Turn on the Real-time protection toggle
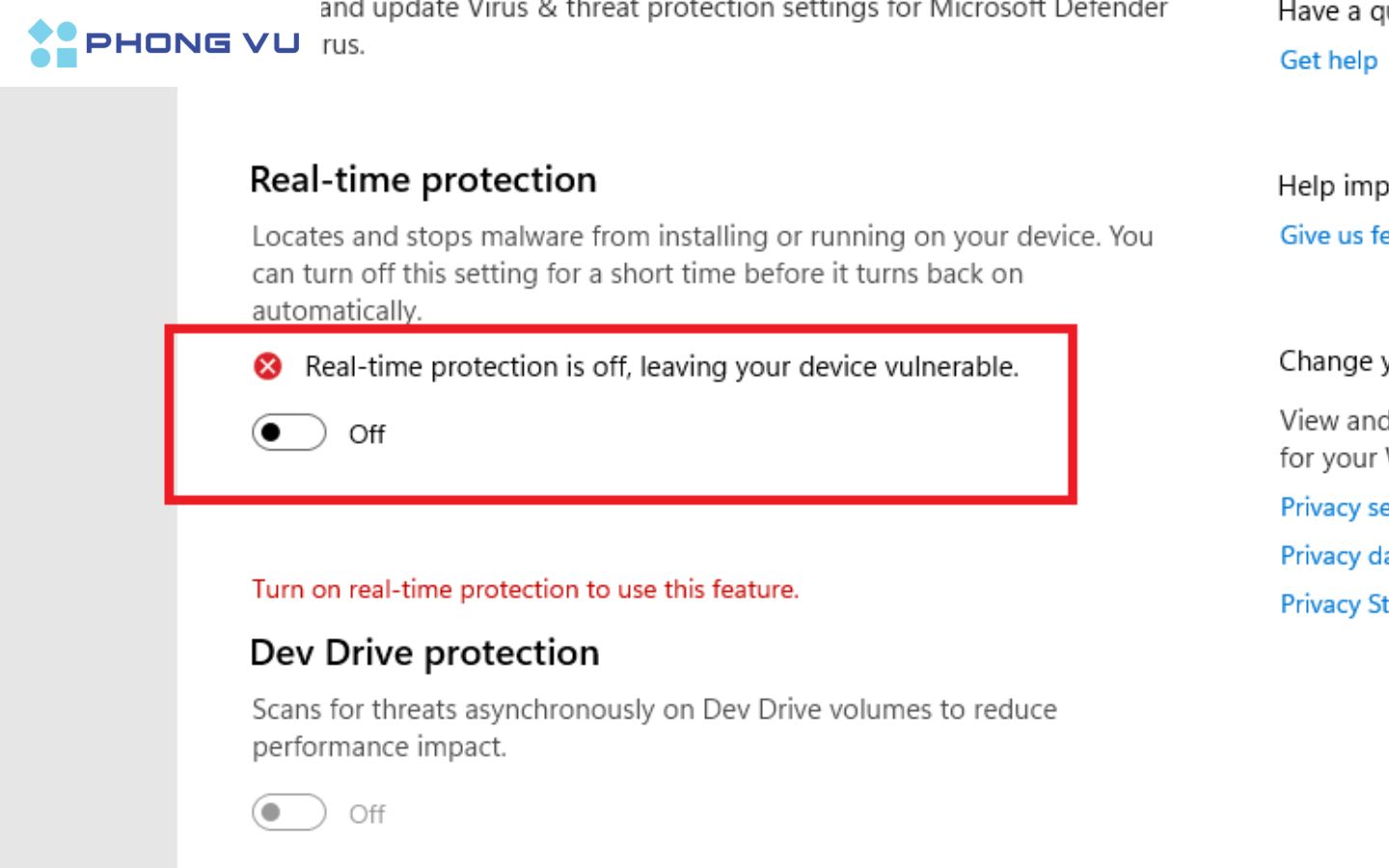This screenshot has width=1389, height=868. click(x=288, y=432)
